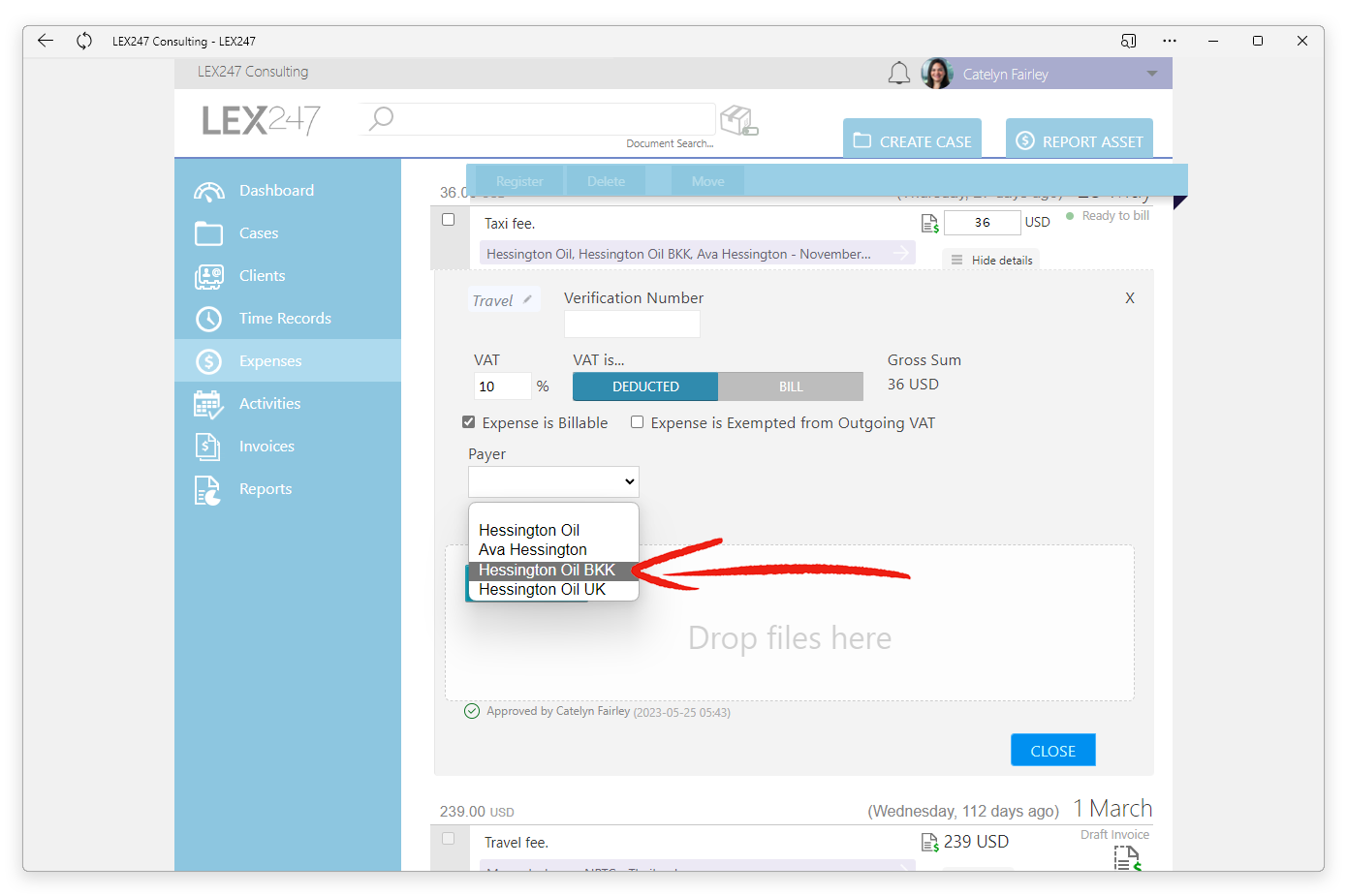
Task: Click the Hessington Oil case reference text
Action: tap(678, 254)
